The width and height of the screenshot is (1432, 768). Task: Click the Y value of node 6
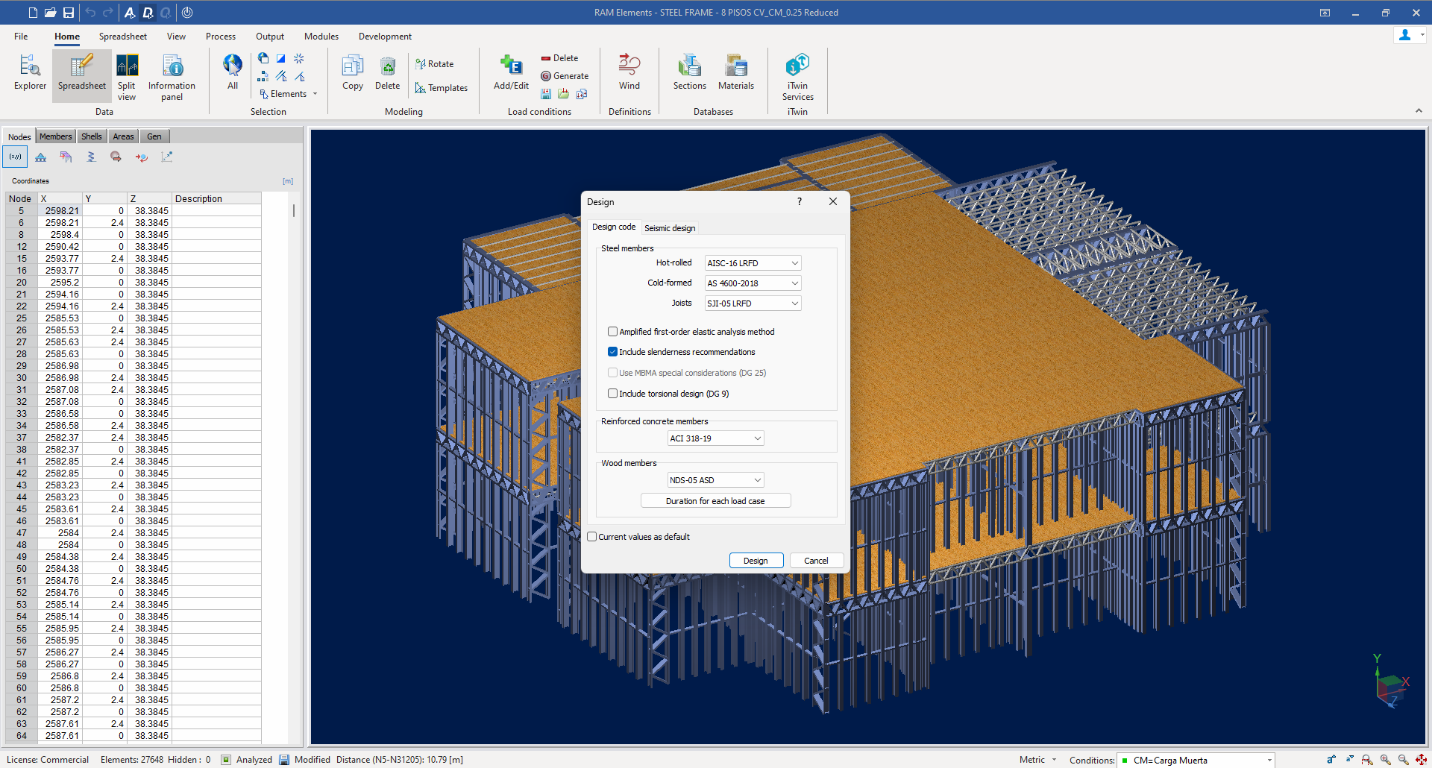click(105, 223)
